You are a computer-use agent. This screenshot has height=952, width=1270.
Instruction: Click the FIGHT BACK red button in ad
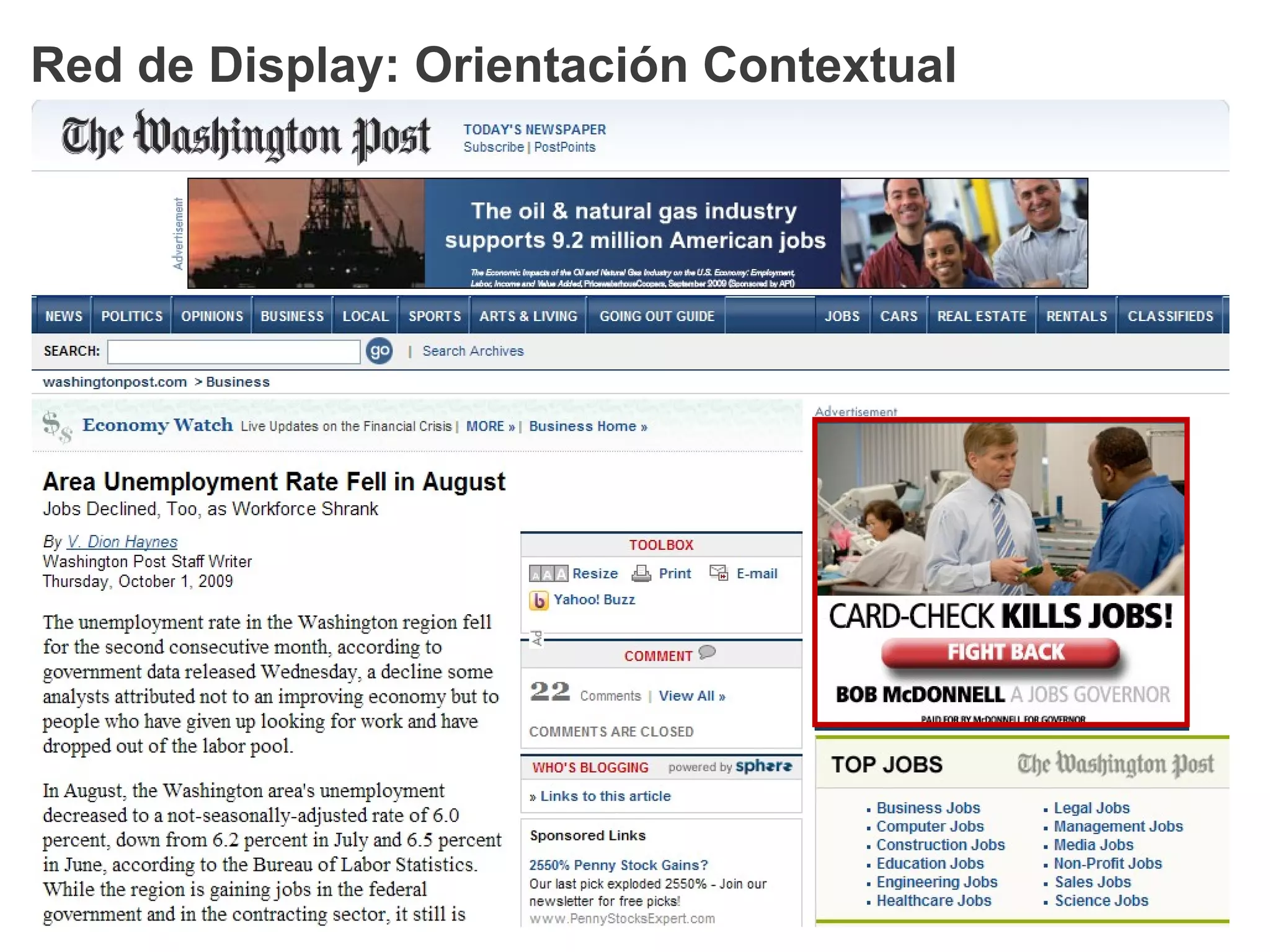(1001, 653)
